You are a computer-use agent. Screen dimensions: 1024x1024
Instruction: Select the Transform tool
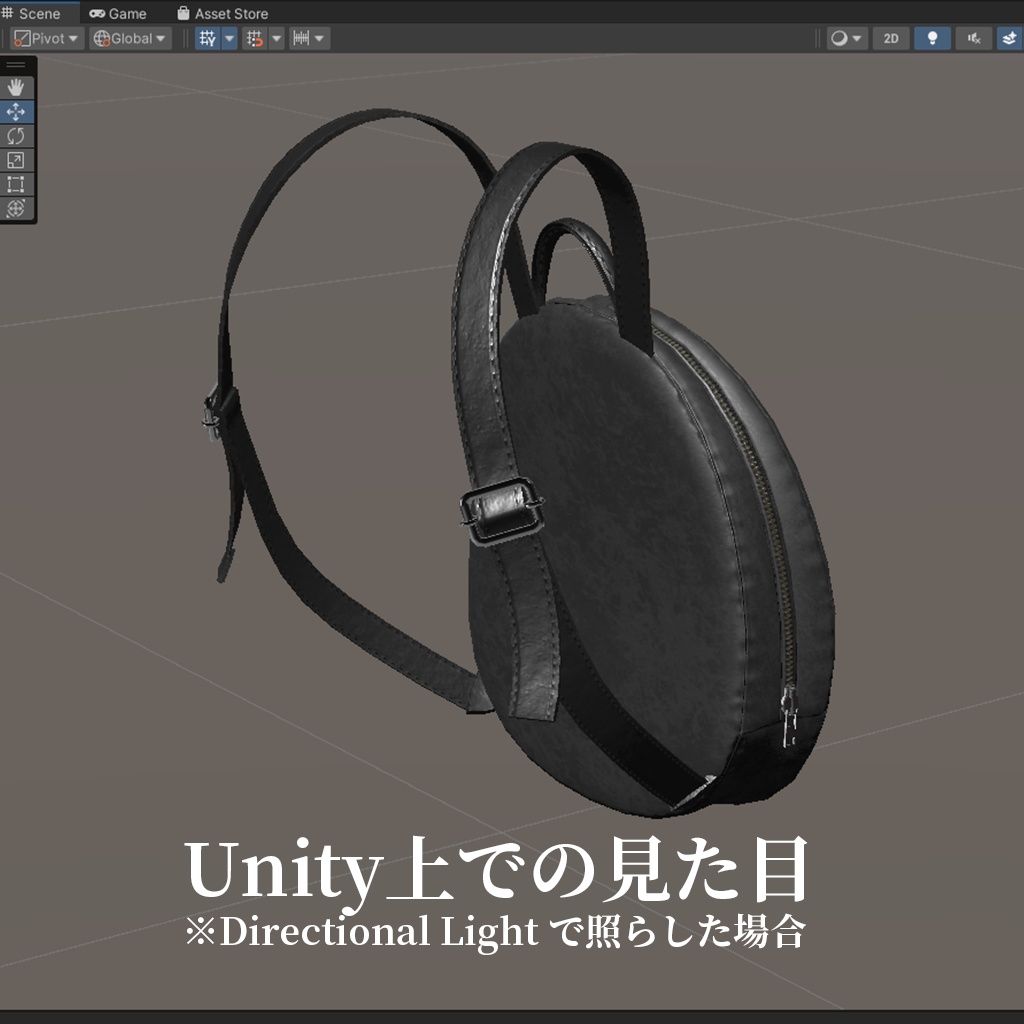(x=16, y=208)
